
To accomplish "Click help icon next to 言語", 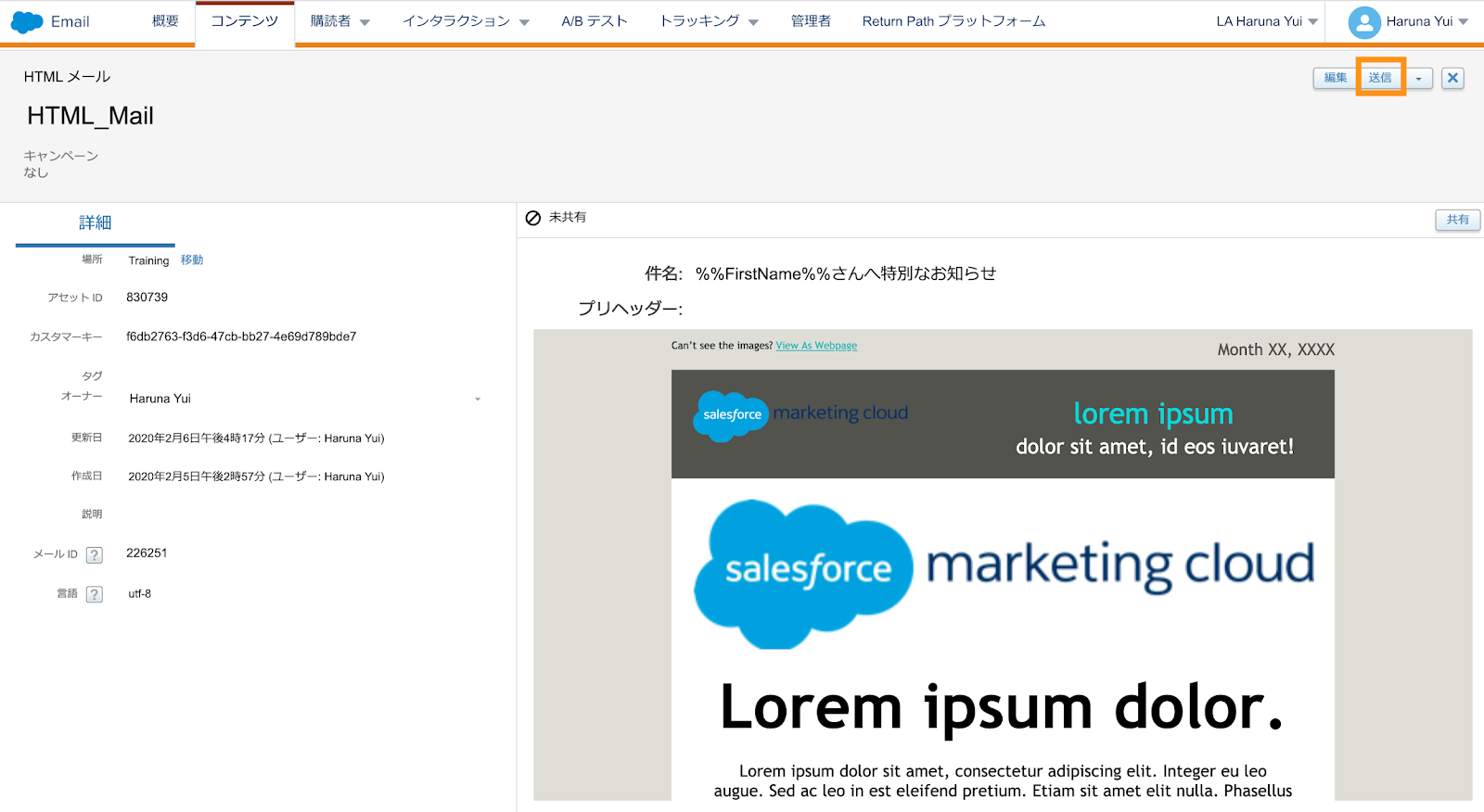I will click(x=95, y=594).
